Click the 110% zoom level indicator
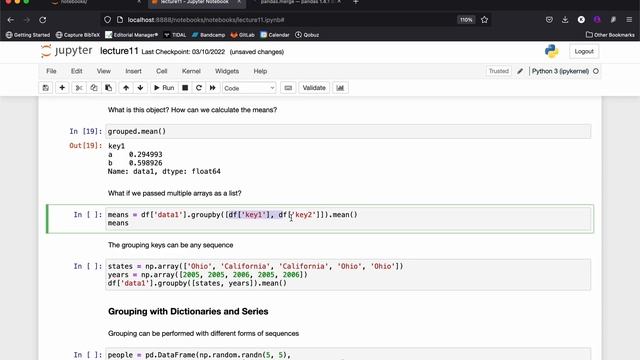 click(x=466, y=20)
